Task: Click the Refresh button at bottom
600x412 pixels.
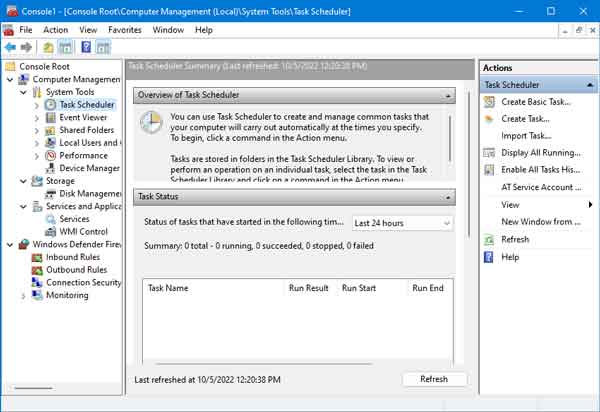Action: point(434,379)
